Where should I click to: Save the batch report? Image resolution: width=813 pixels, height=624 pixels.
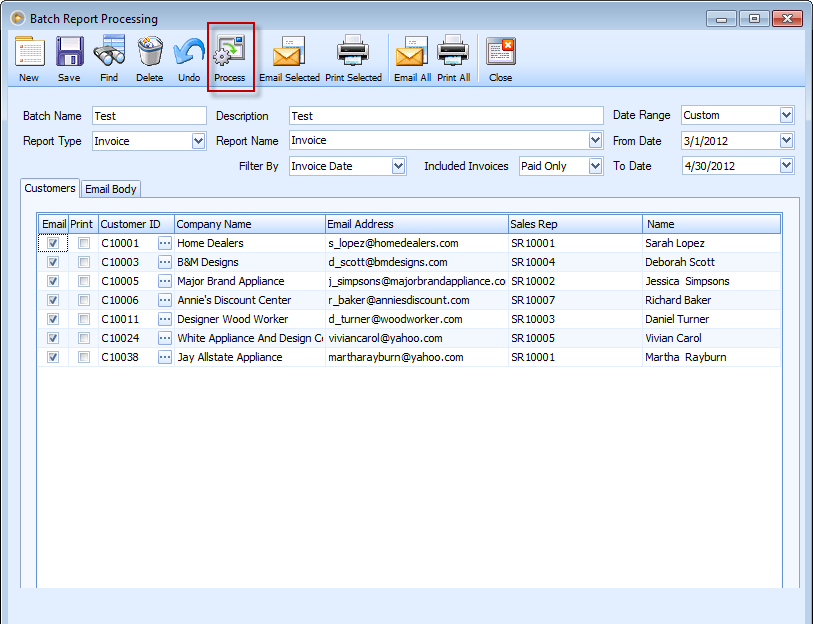(69, 58)
